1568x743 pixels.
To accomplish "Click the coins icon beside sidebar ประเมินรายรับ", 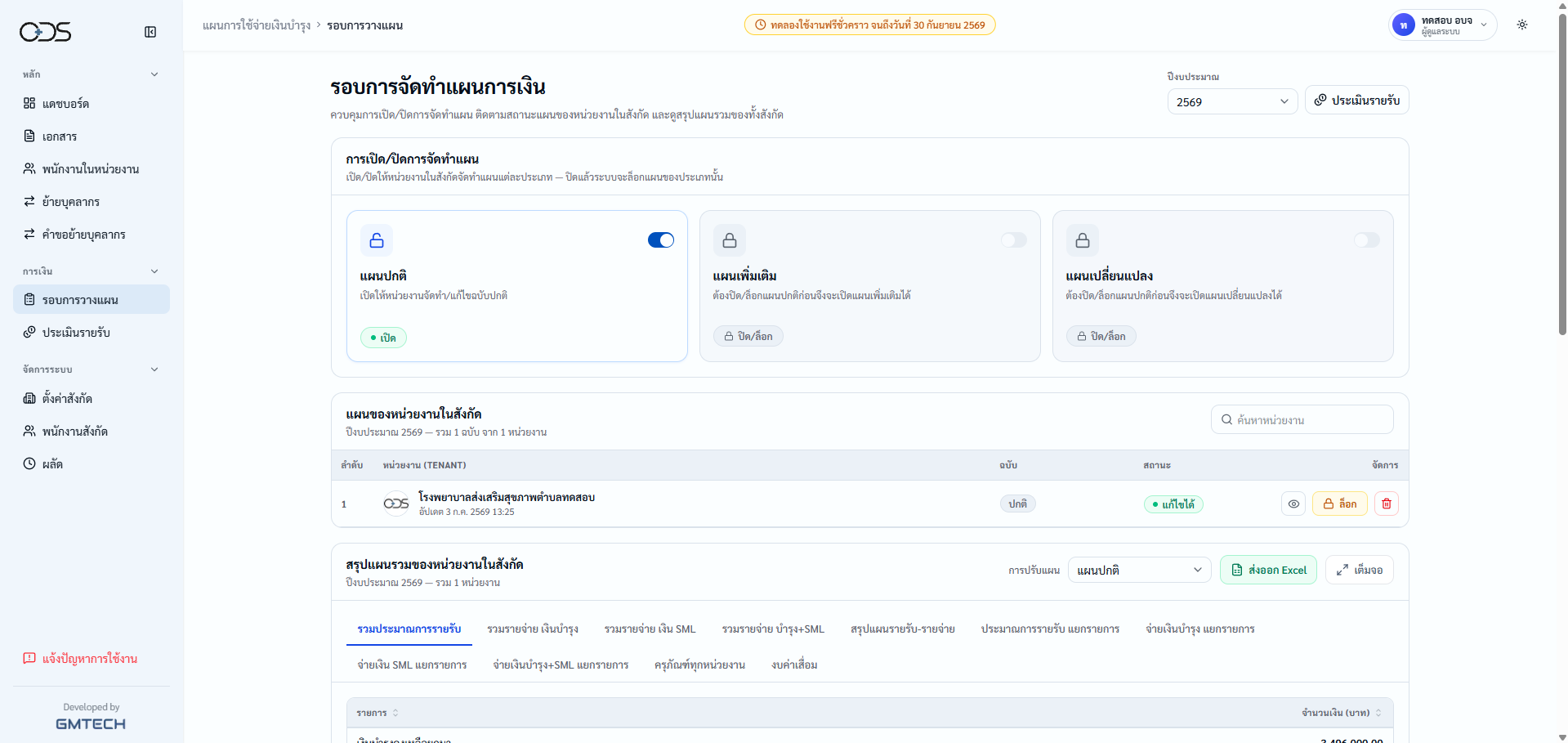I will pos(29,332).
